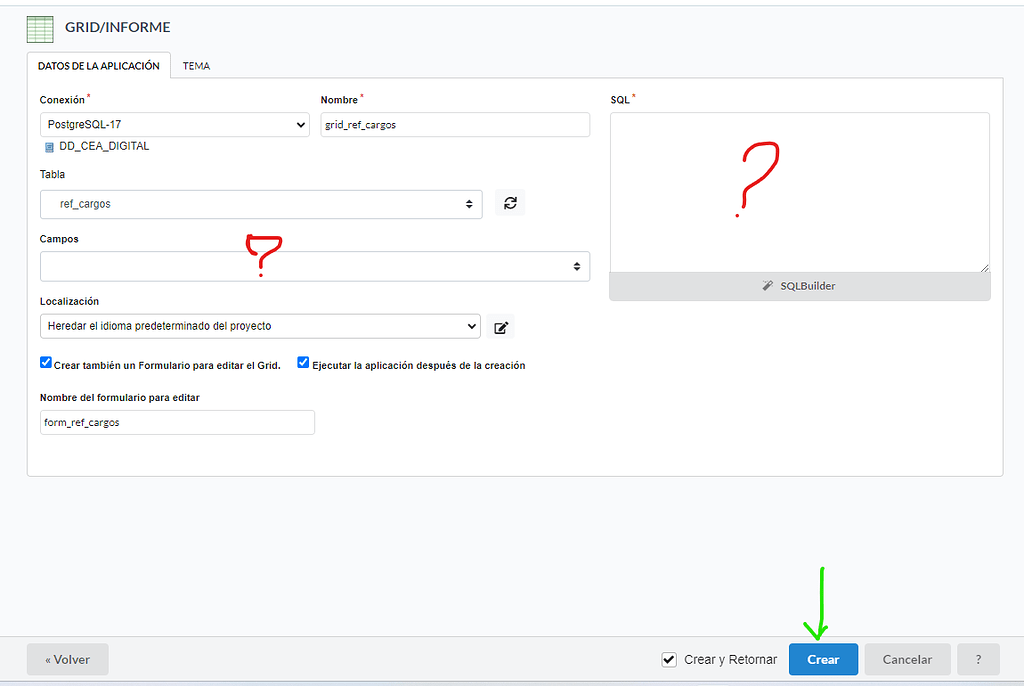The image size is (1024, 686).
Task: Open the Conexión dropdown showing PostgreSQL-17
Action: pos(175,124)
